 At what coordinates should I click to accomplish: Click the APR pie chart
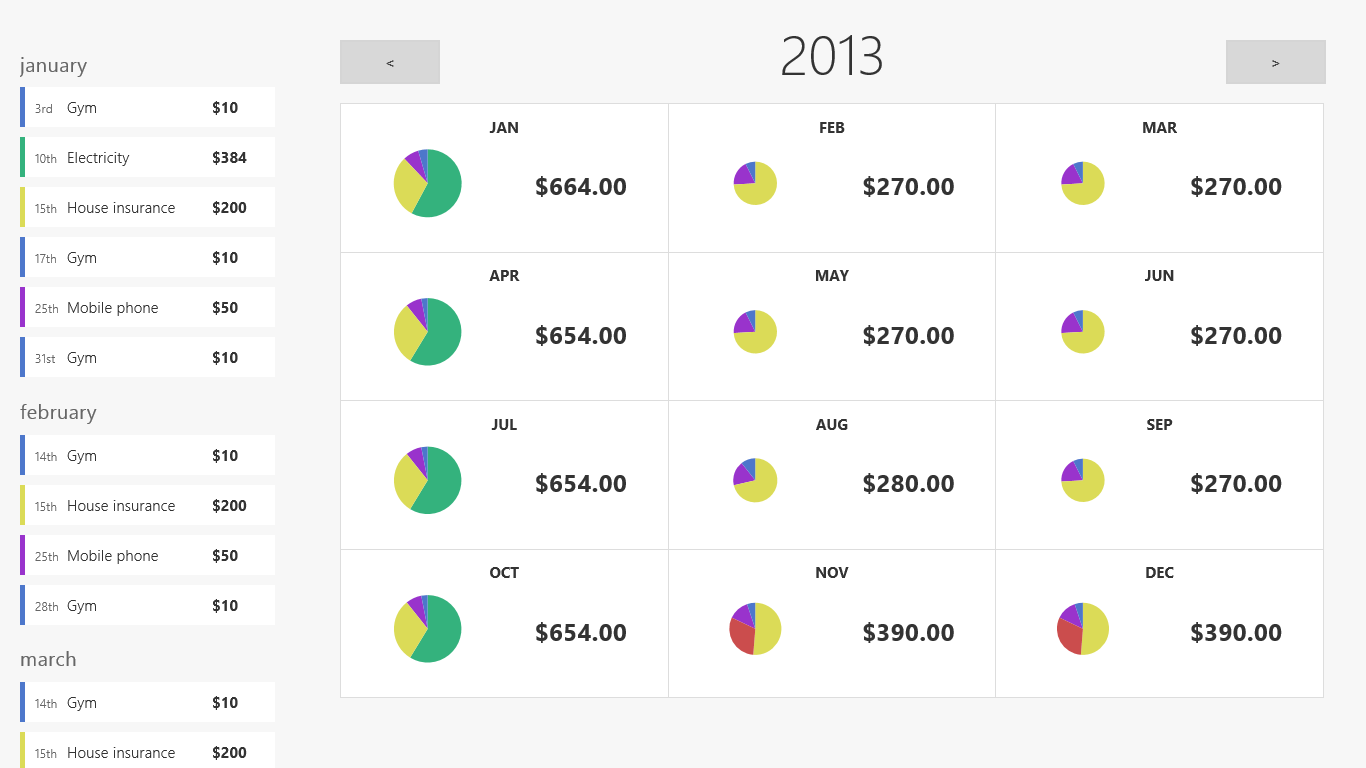pyautogui.click(x=427, y=331)
